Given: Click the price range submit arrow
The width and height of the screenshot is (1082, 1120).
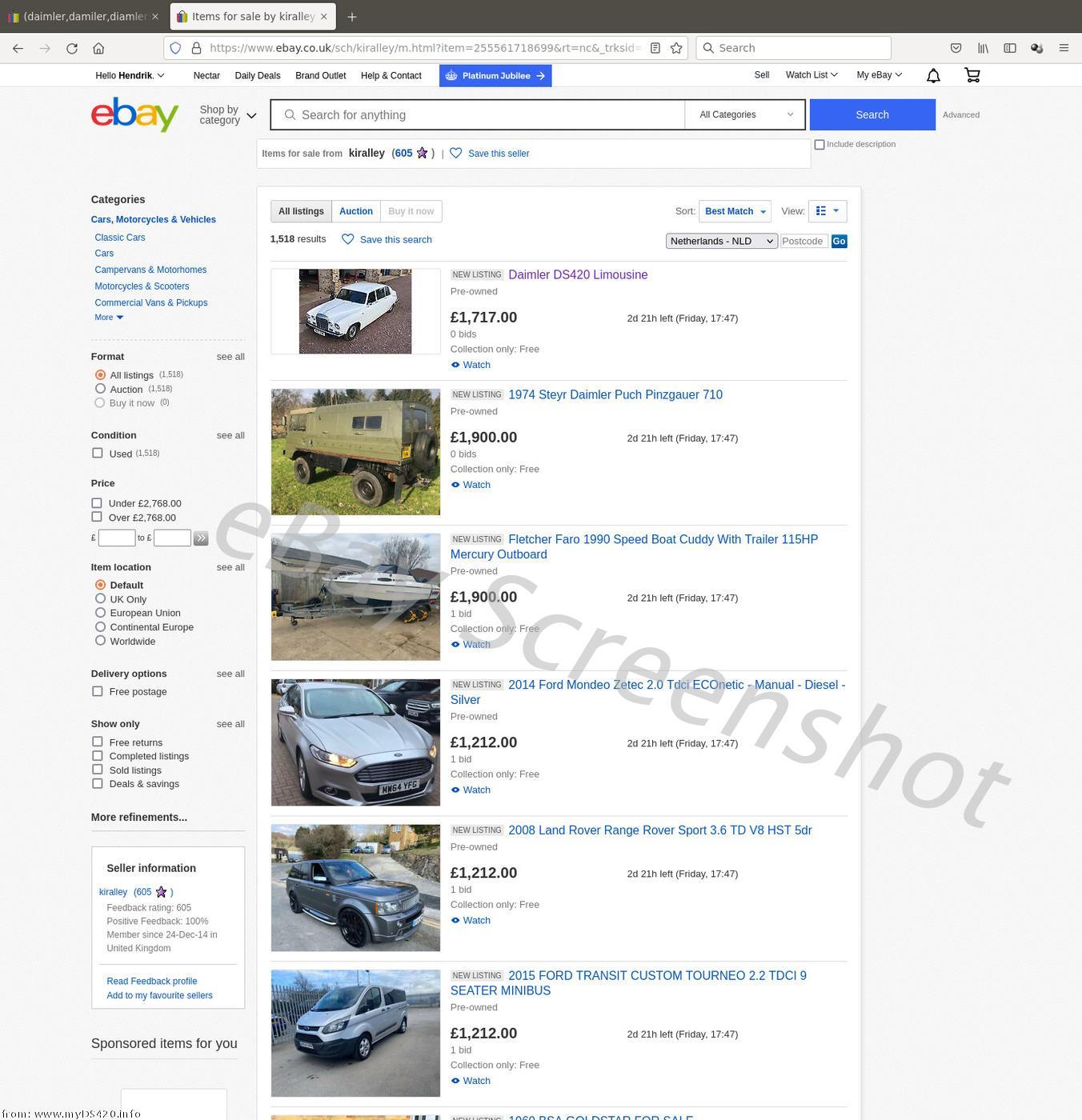Looking at the screenshot, I should click(x=201, y=538).
